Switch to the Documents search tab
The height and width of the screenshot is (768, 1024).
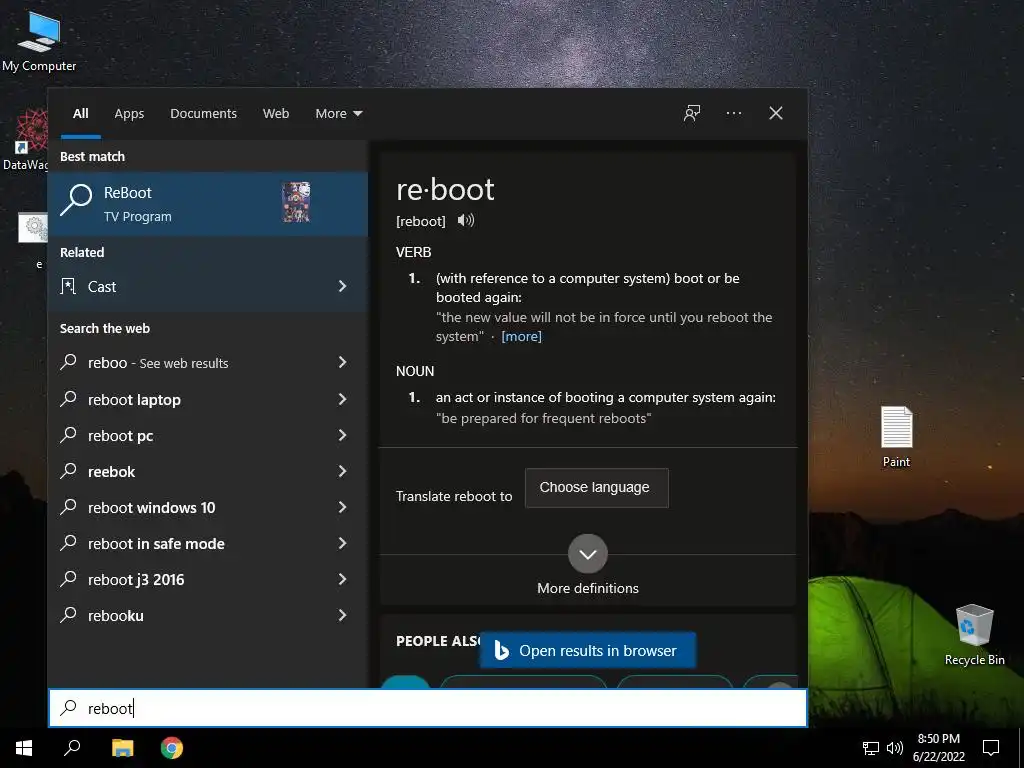click(204, 114)
